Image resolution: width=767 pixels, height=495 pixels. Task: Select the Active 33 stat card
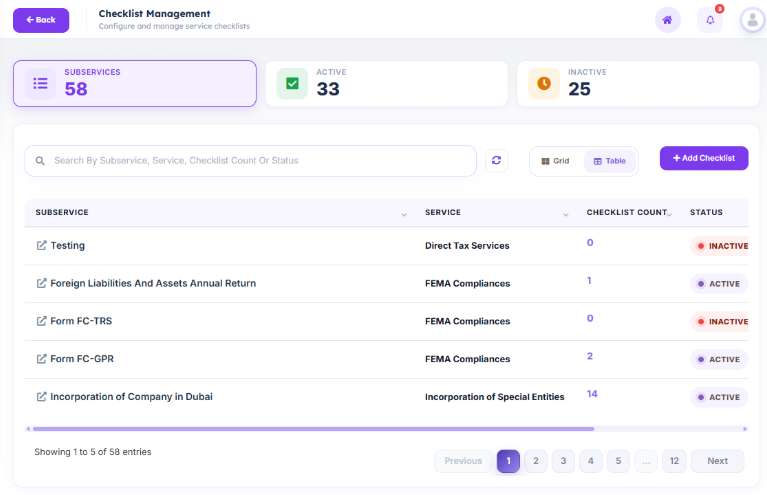tap(386, 84)
